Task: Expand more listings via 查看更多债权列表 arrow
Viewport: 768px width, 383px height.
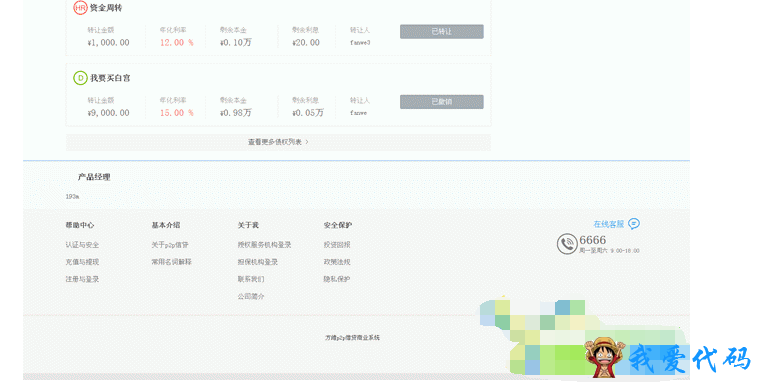Action: click(x=307, y=142)
